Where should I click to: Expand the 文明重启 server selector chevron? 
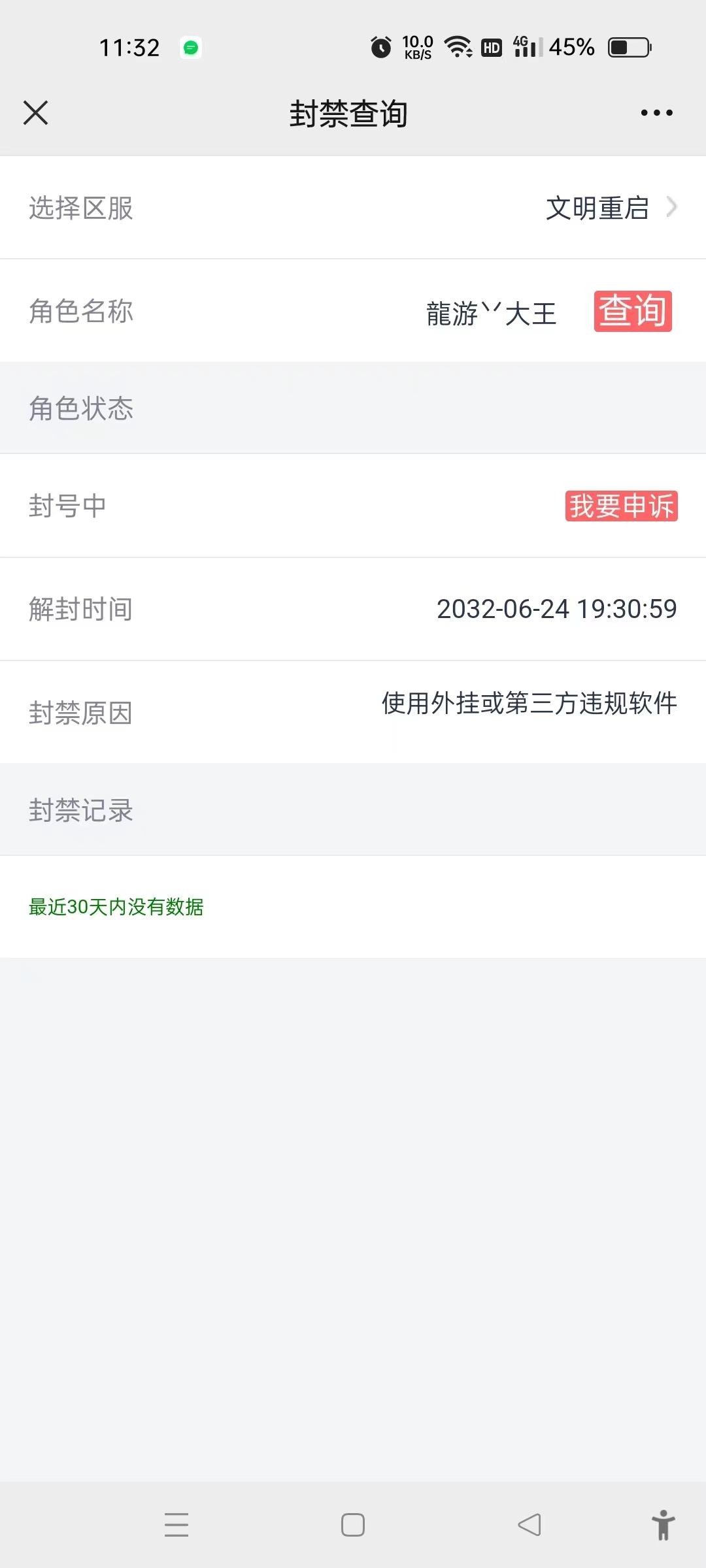click(671, 207)
